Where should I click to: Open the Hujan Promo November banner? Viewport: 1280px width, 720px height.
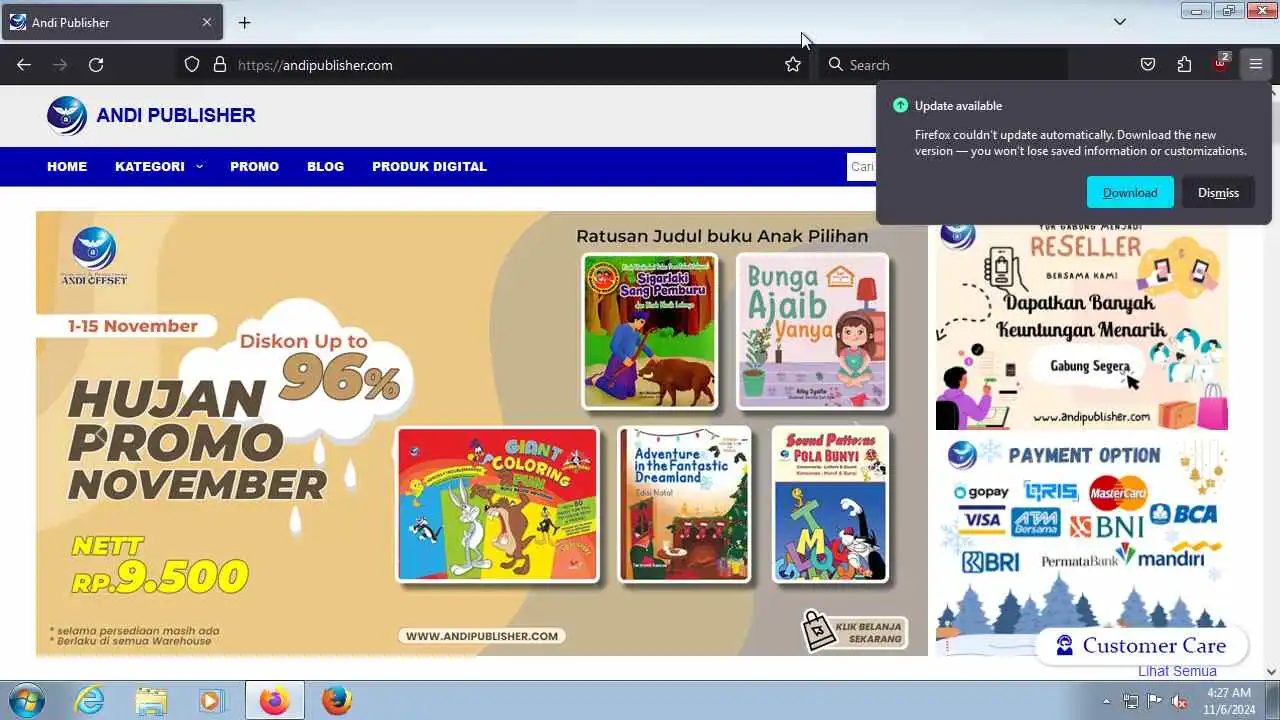click(481, 433)
